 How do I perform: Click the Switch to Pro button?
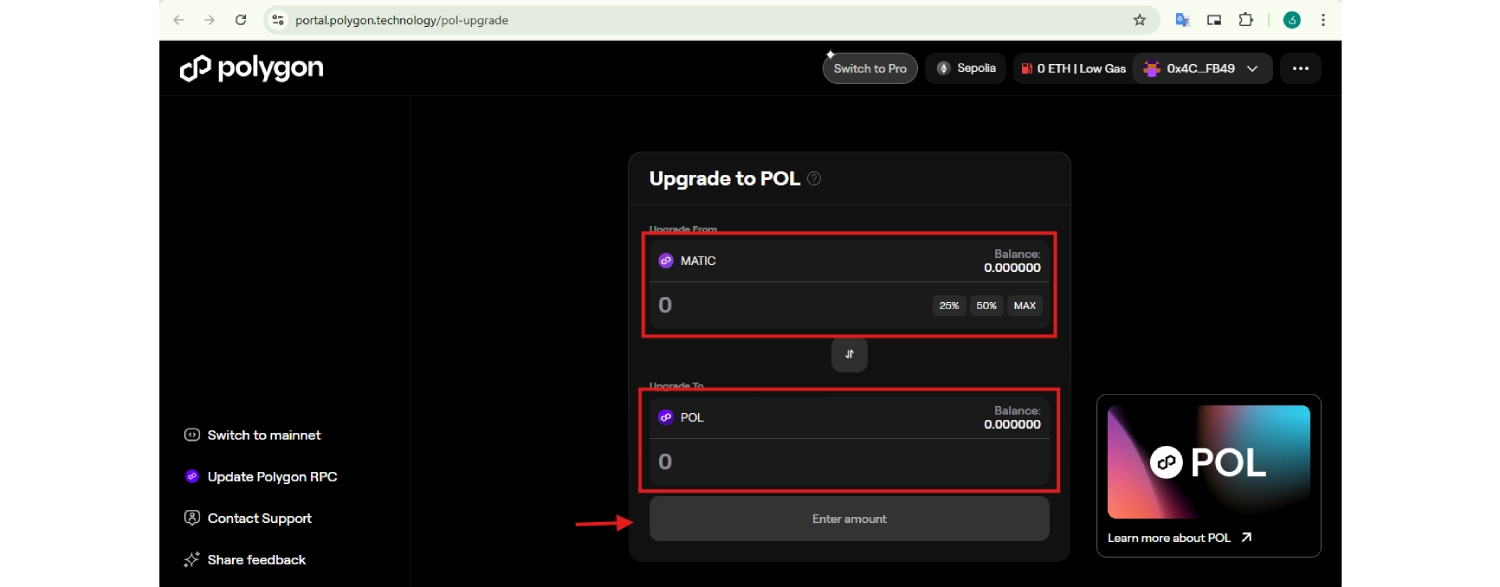pos(870,68)
